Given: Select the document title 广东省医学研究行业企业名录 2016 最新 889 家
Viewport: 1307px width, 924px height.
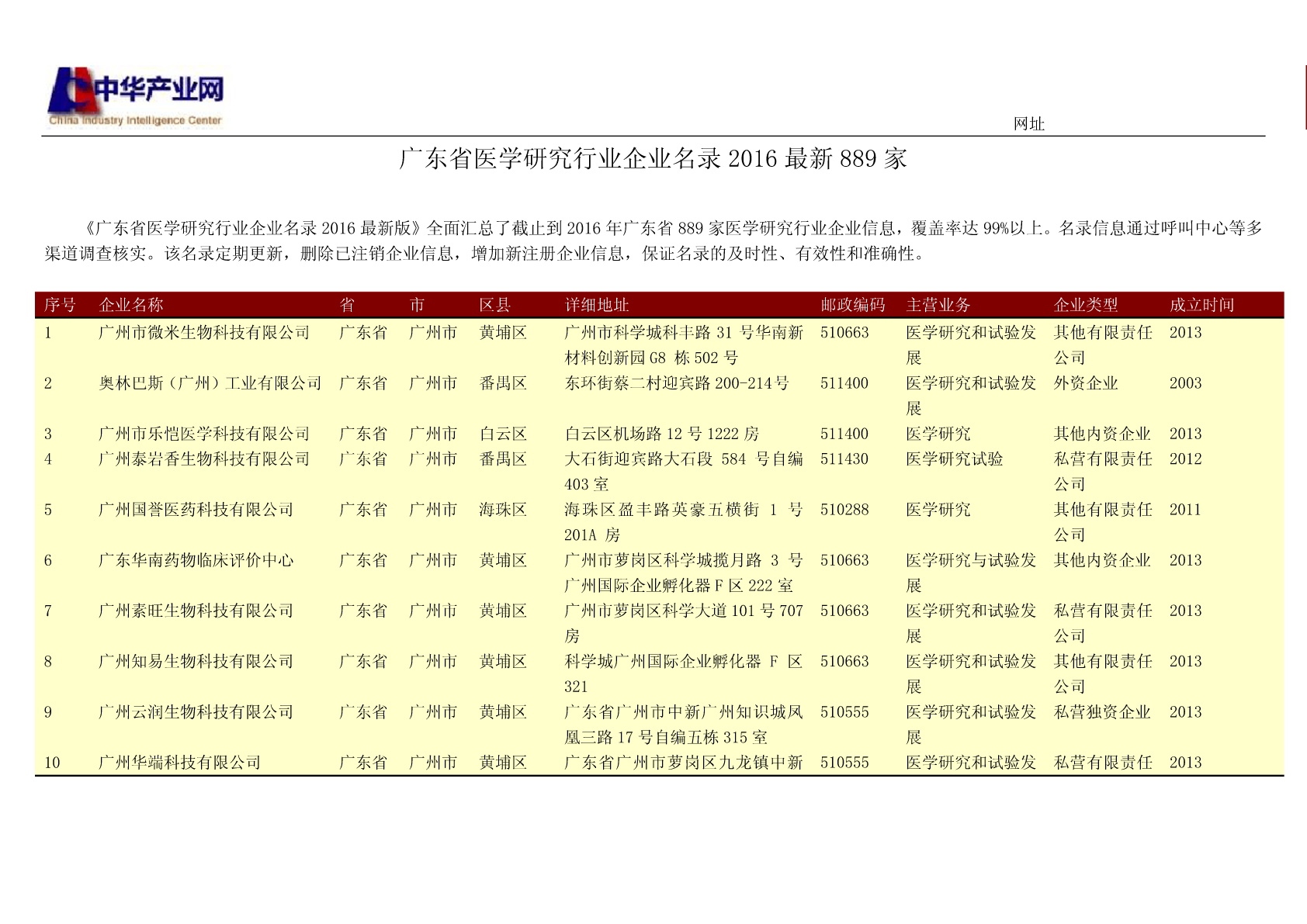Looking at the screenshot, I should click(x=653, y=159).
